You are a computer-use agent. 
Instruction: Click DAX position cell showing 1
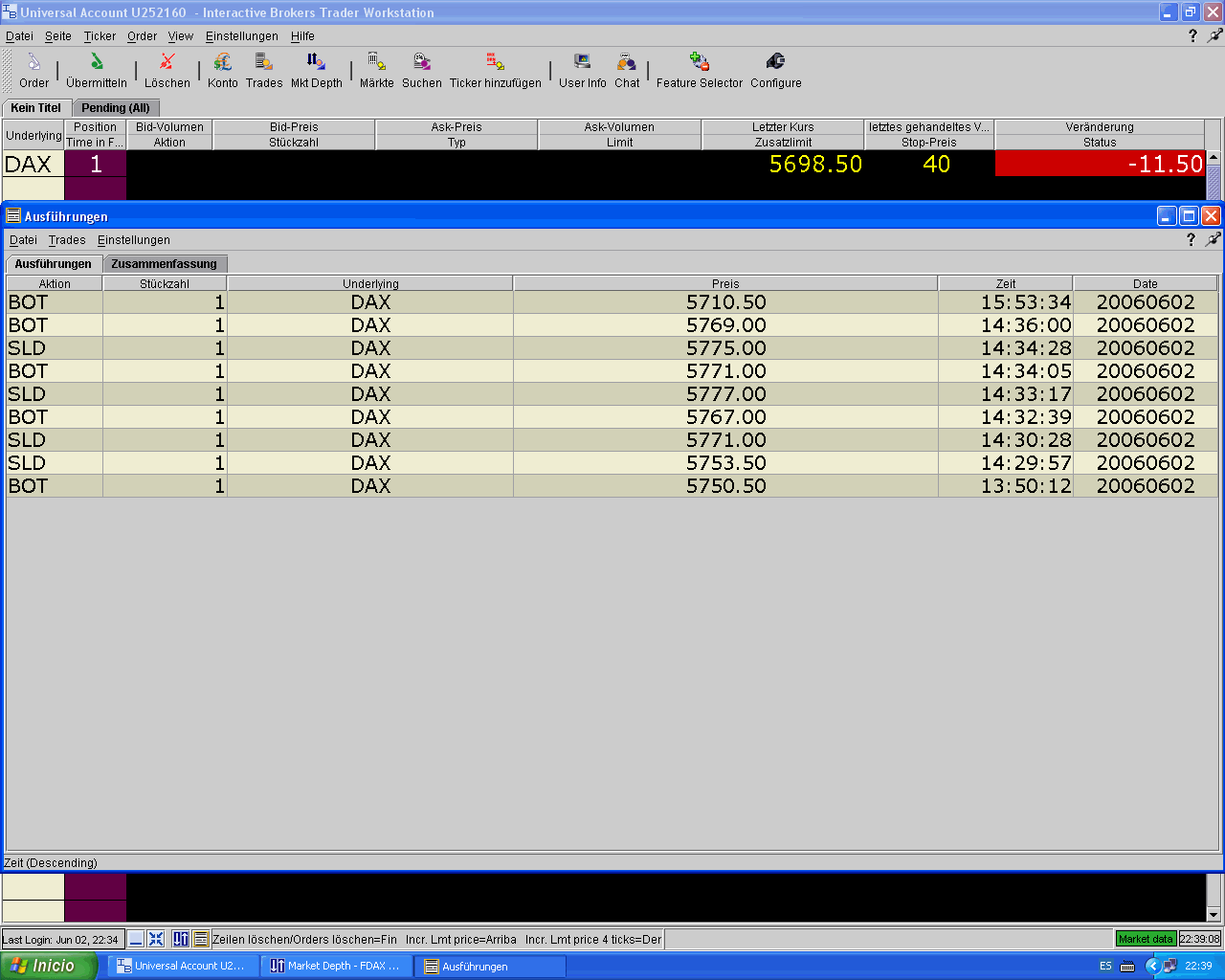coord(96,164)
